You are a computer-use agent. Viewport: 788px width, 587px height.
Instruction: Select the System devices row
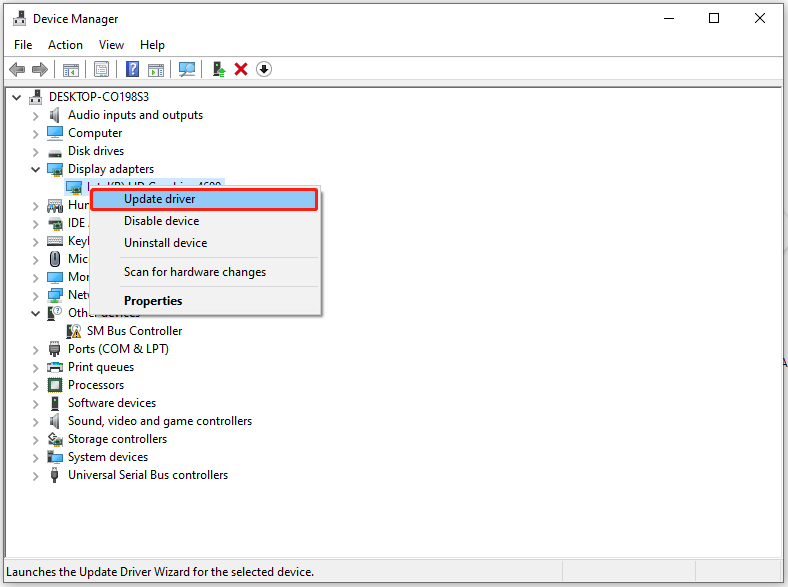tap(108, 457)
